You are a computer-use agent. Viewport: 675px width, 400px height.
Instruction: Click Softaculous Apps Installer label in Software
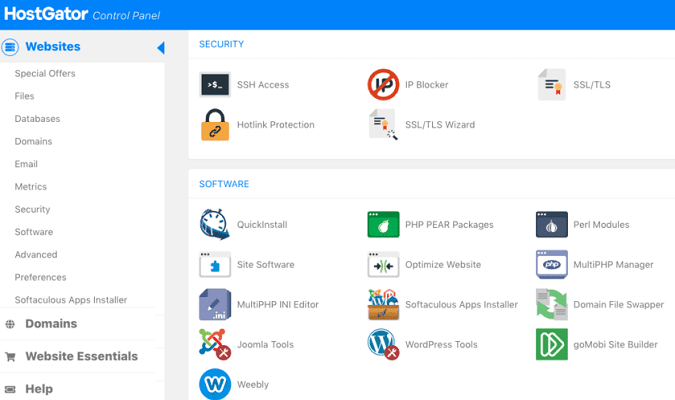pyautogui.click(x=461, y=305)
